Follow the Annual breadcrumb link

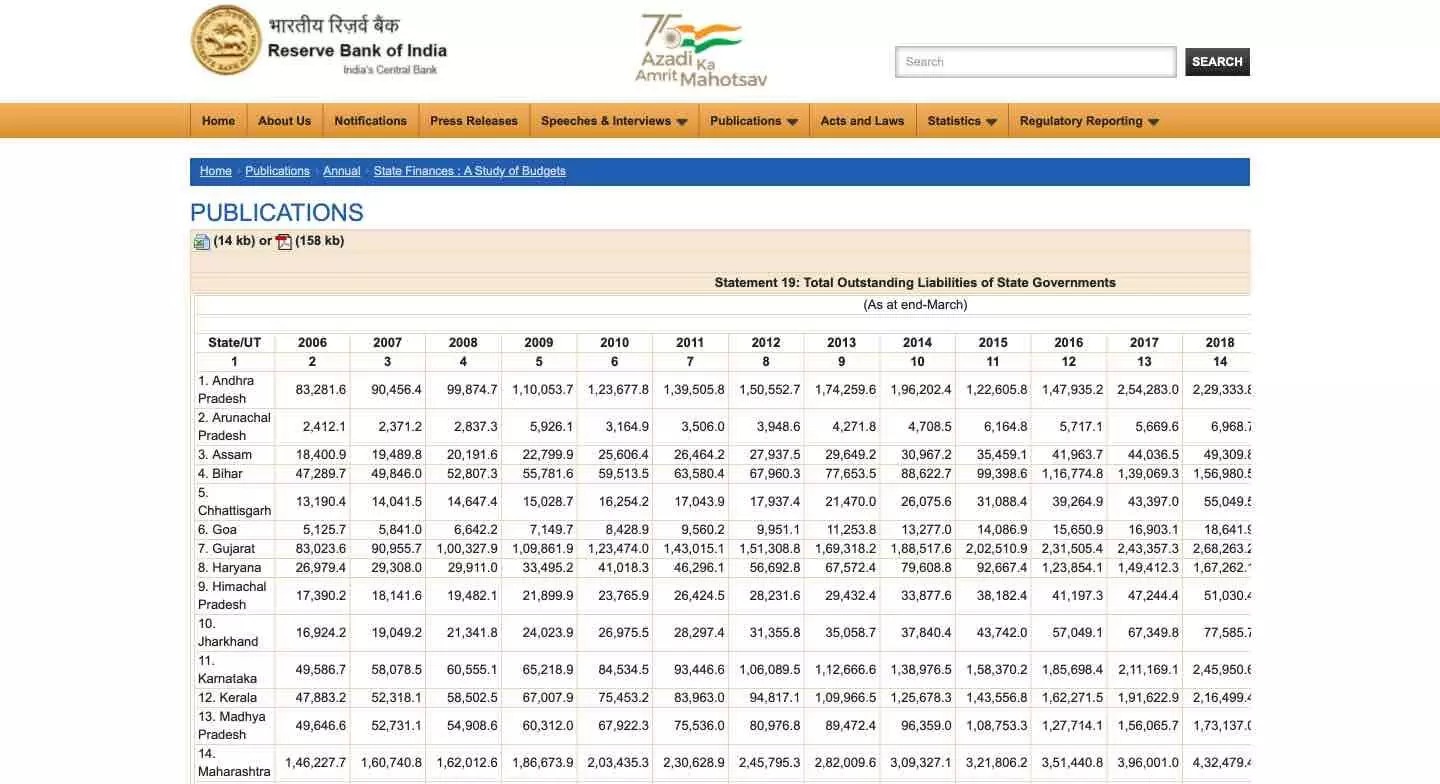click(341, 171)
